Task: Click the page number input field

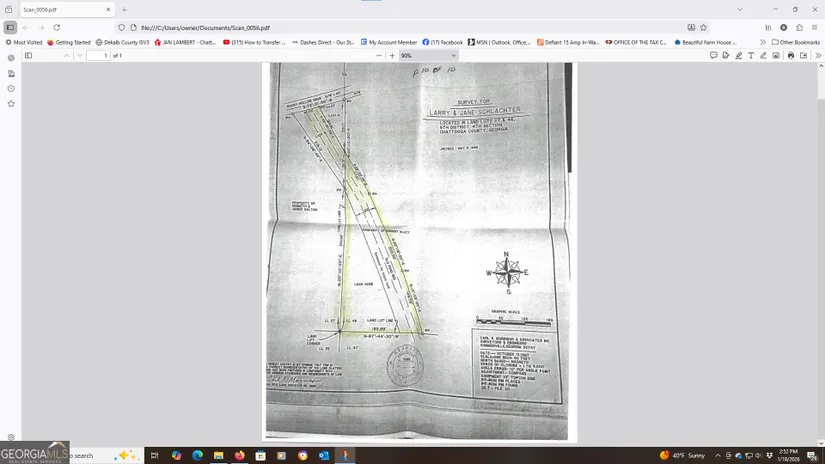Action: (x=97, y=56)
